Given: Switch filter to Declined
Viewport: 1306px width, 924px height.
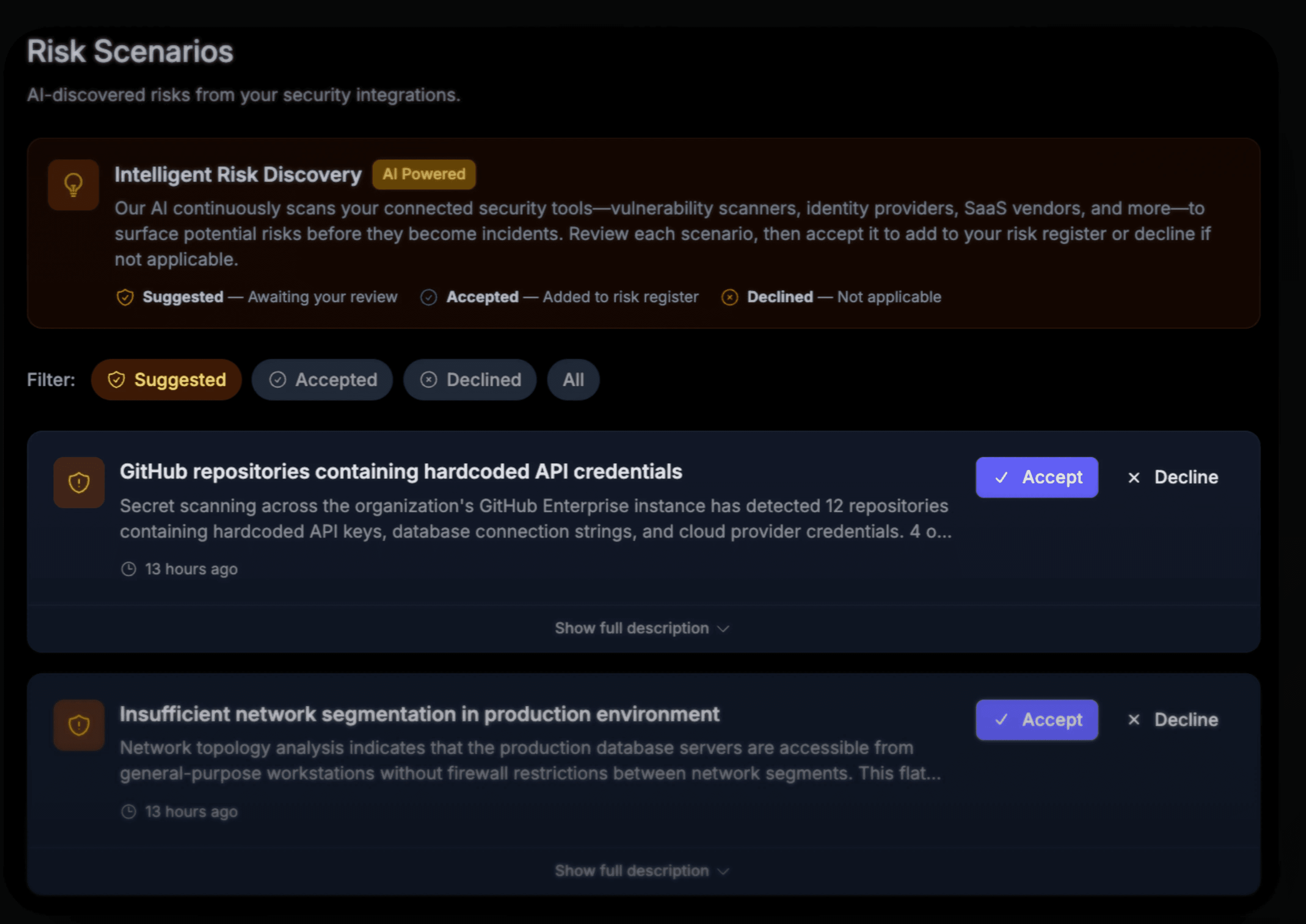Looking at the screenshot, I should [x=470, y=380].
